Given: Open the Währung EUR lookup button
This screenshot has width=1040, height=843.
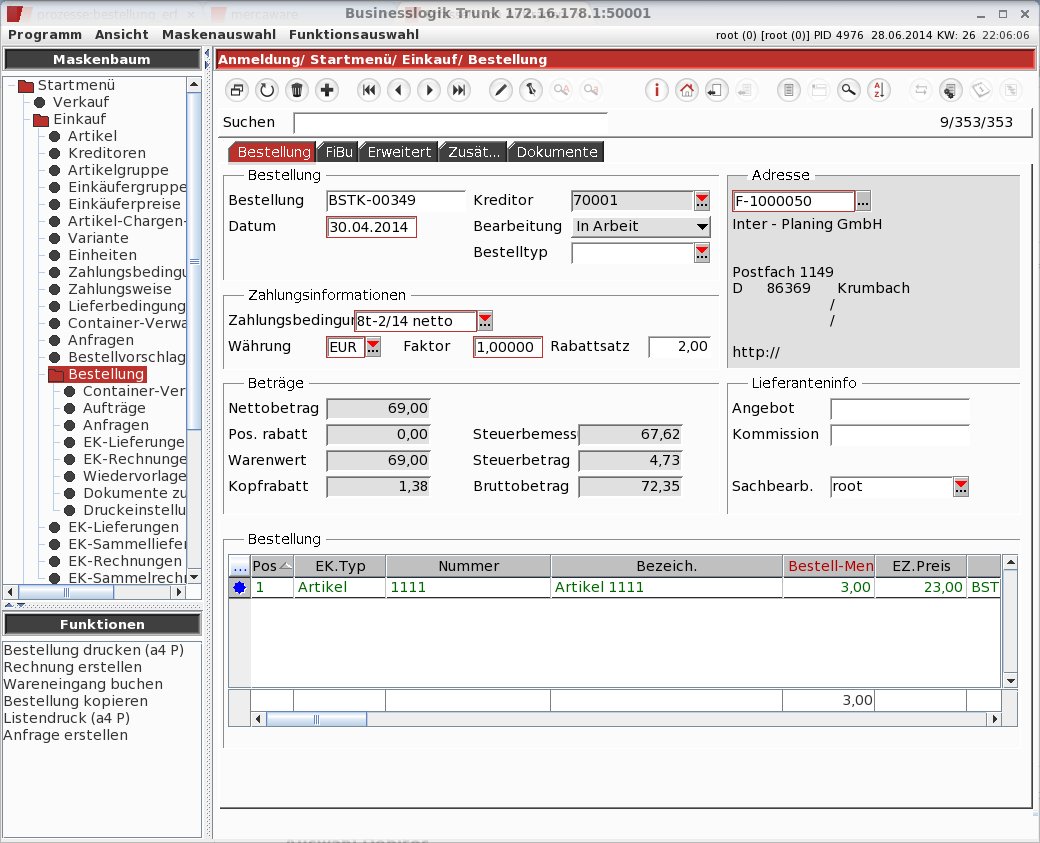Looking at the screenshot, I should pyautogui.click(x=373, y=347).
